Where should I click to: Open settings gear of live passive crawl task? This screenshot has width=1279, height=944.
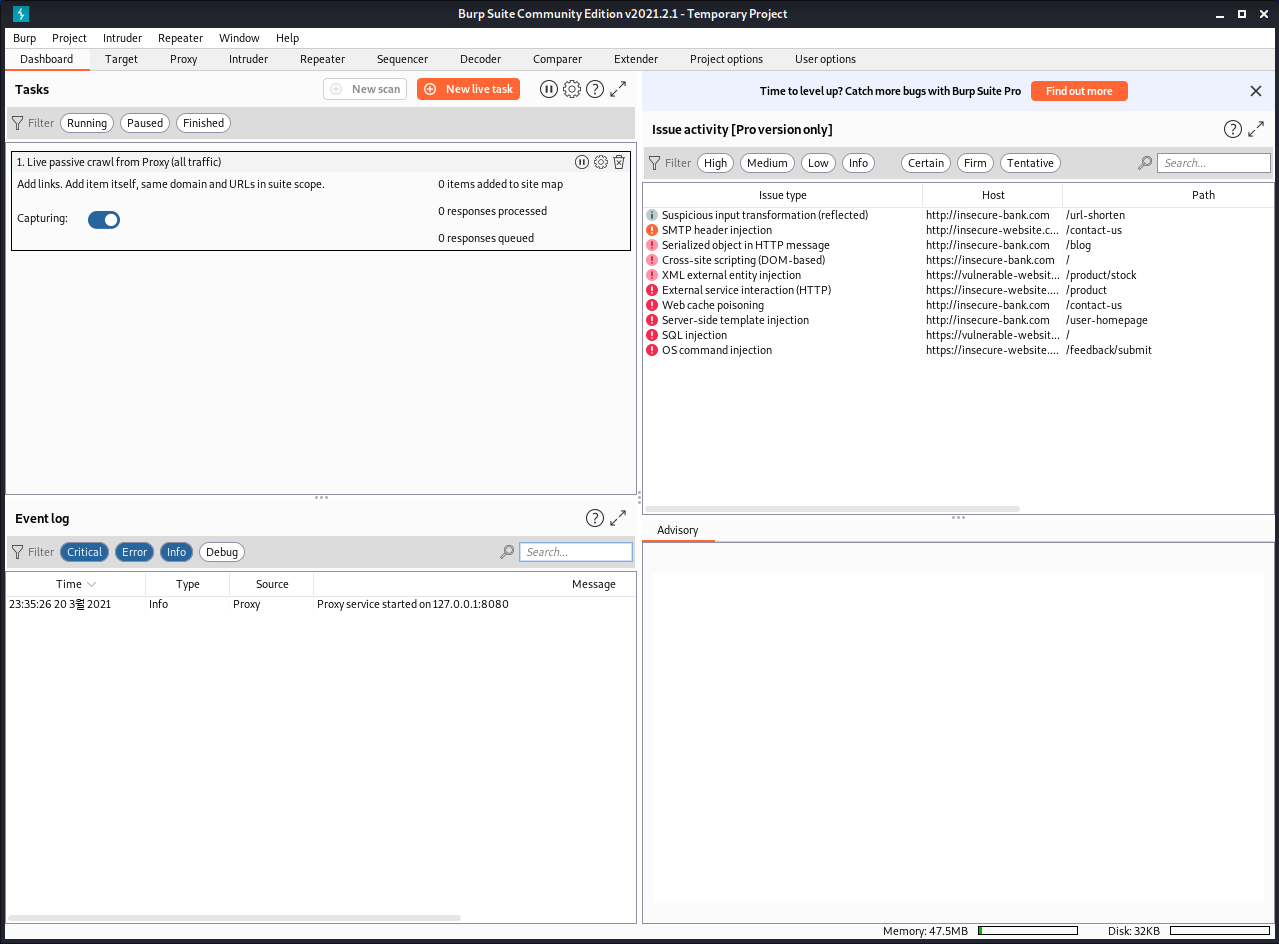601,162
